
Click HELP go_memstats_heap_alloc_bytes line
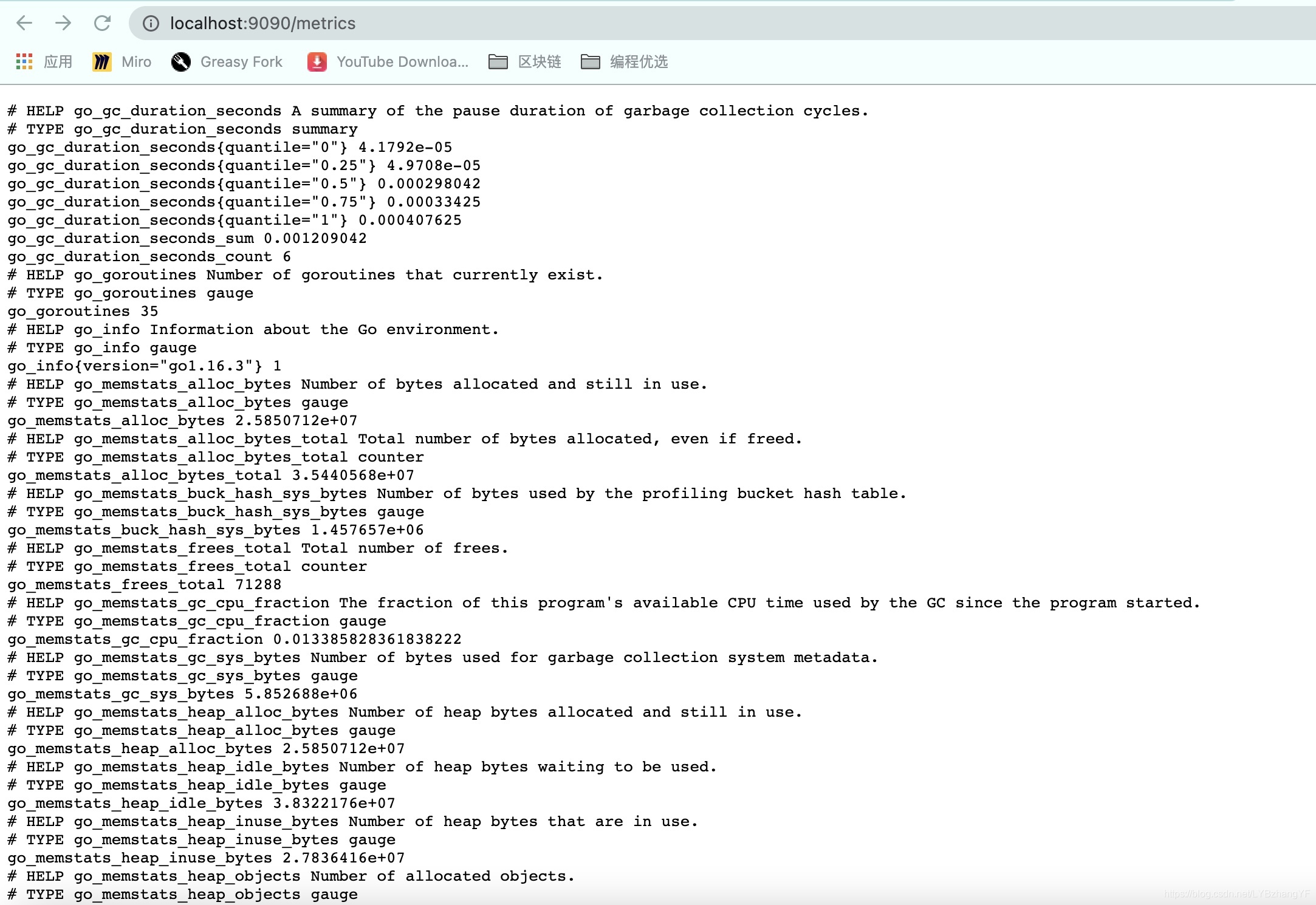point(405,712)
